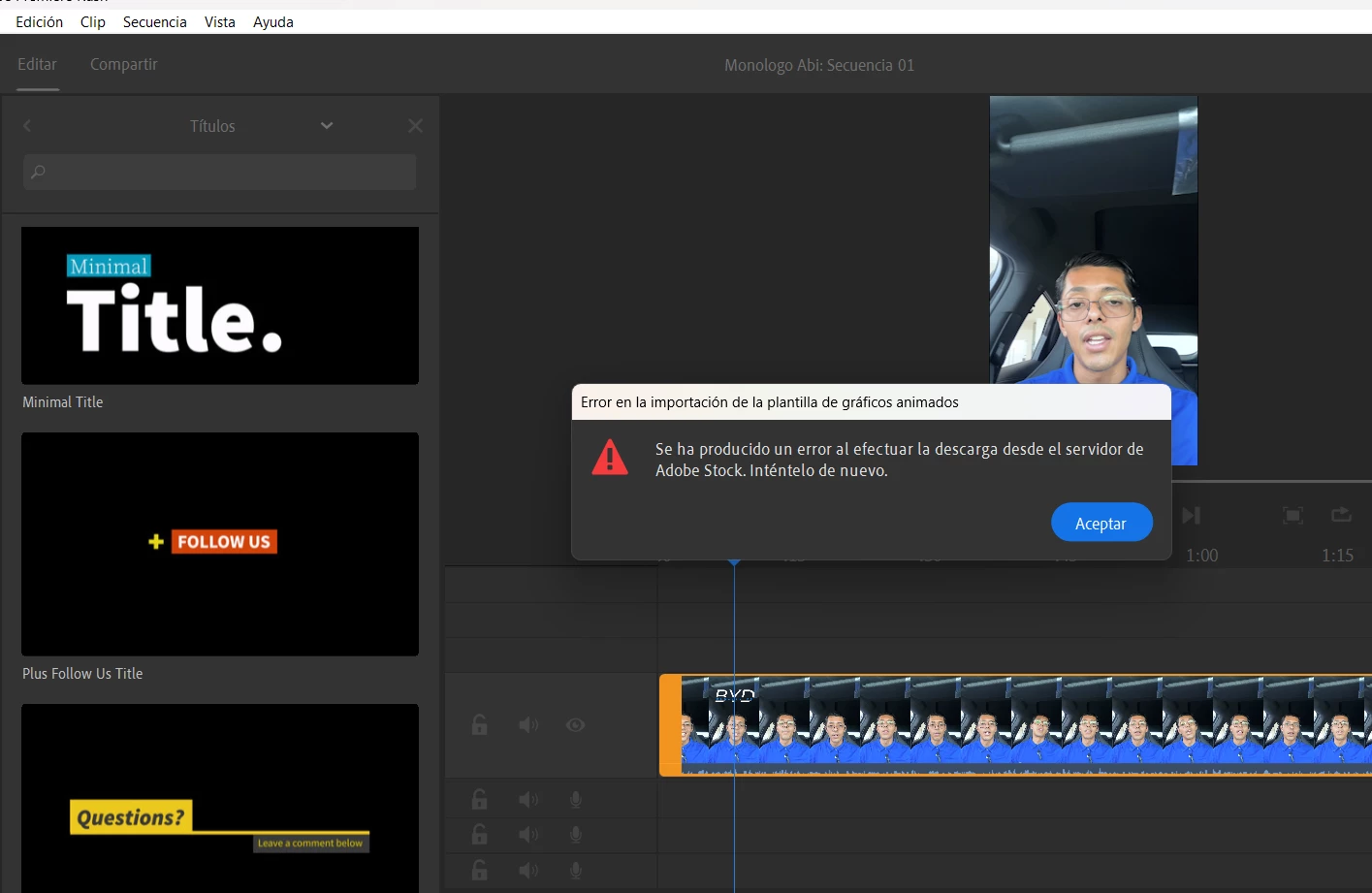Image resolution: width=1372 pixels, height=893 pixels.
Task: Click the orange left handle of clip
Action: 670,725
